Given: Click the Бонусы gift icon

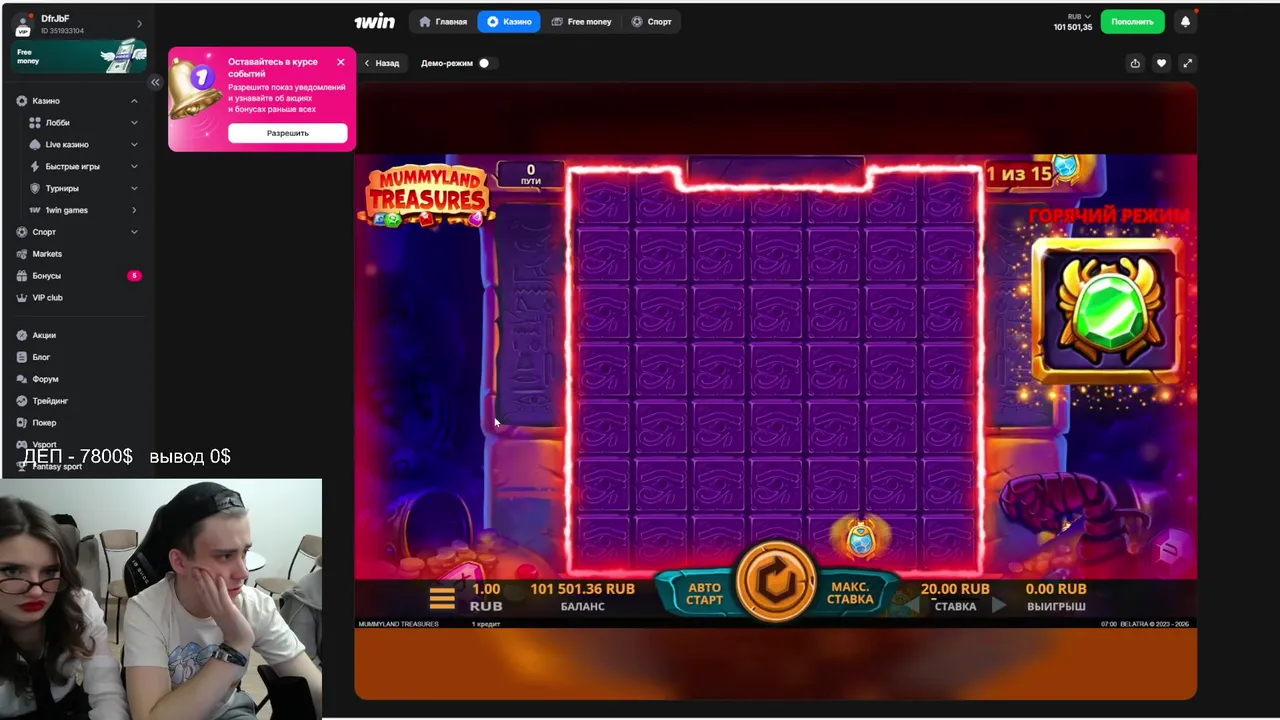Looking at the screenshot, I should [22, 276].
